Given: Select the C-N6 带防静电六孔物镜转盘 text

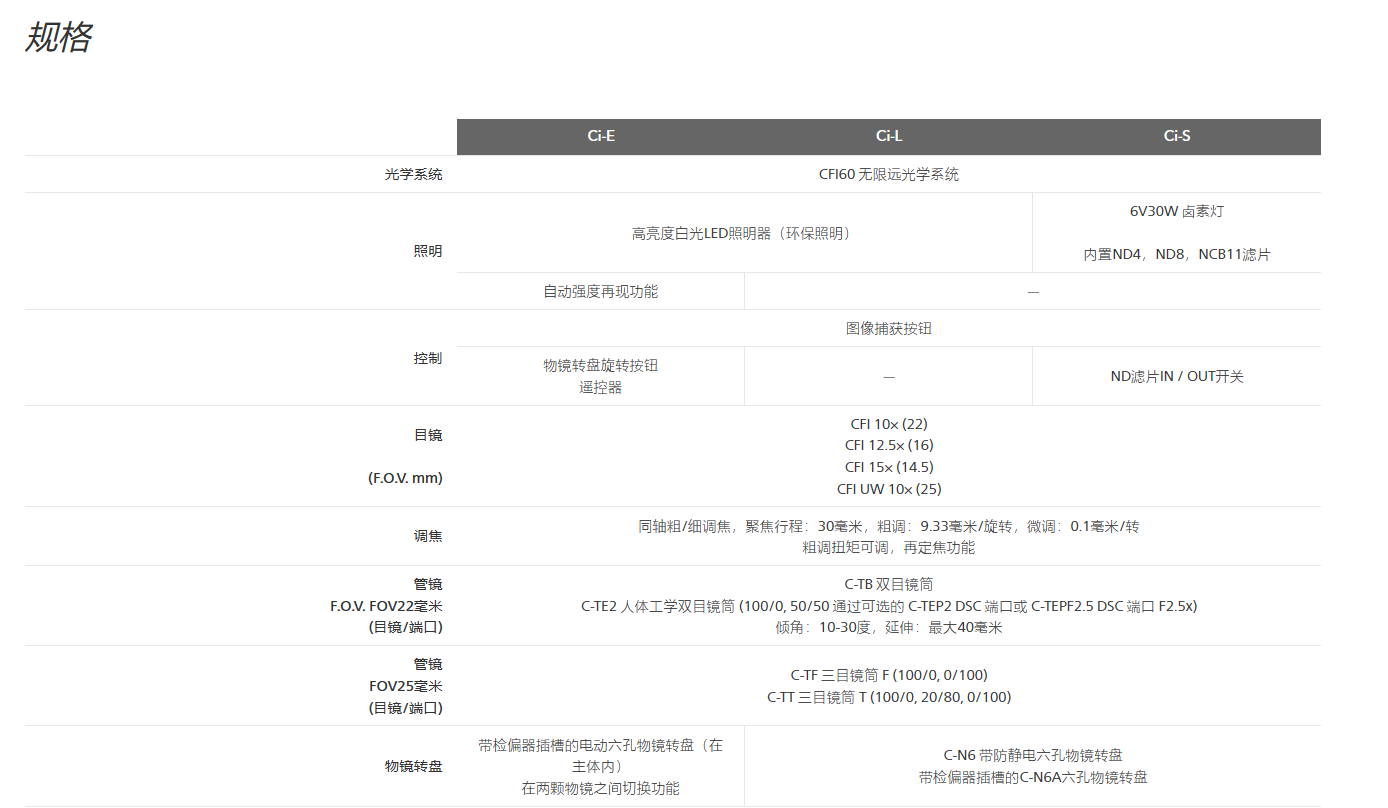Looking at the screenshot, I should [1032, 755].
